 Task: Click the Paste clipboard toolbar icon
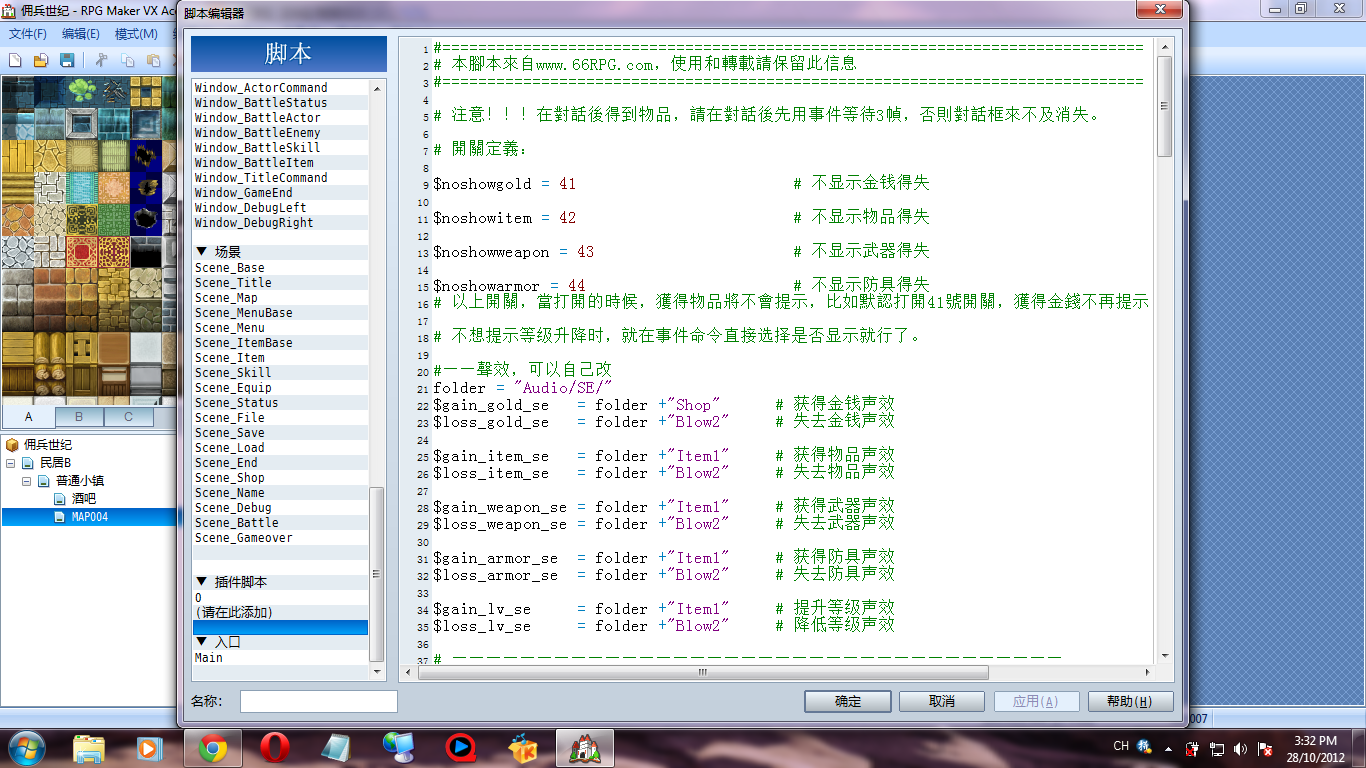pyautogui.click(x=153, y=60)
